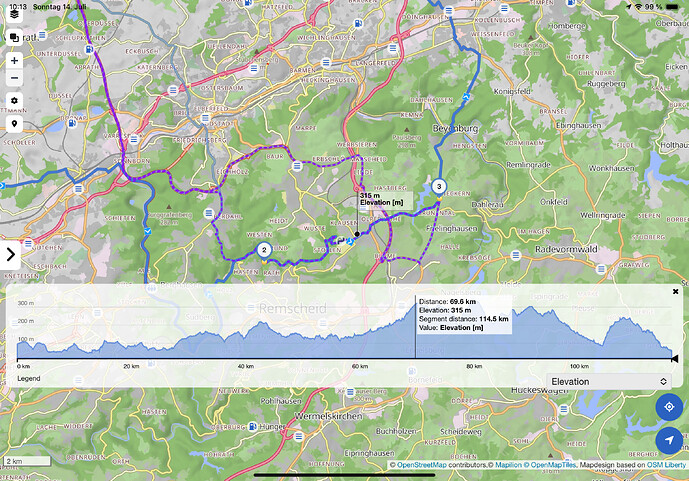Open the OpenStreetMap attribution link

(x=421, y=465)
